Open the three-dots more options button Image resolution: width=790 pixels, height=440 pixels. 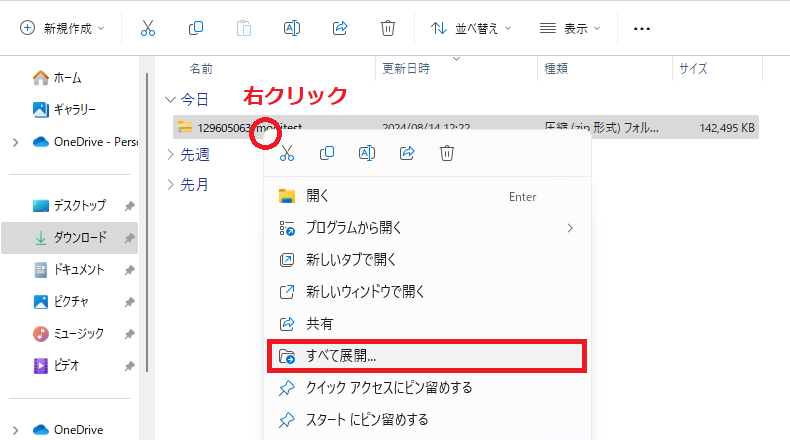(x=641, y=29)
